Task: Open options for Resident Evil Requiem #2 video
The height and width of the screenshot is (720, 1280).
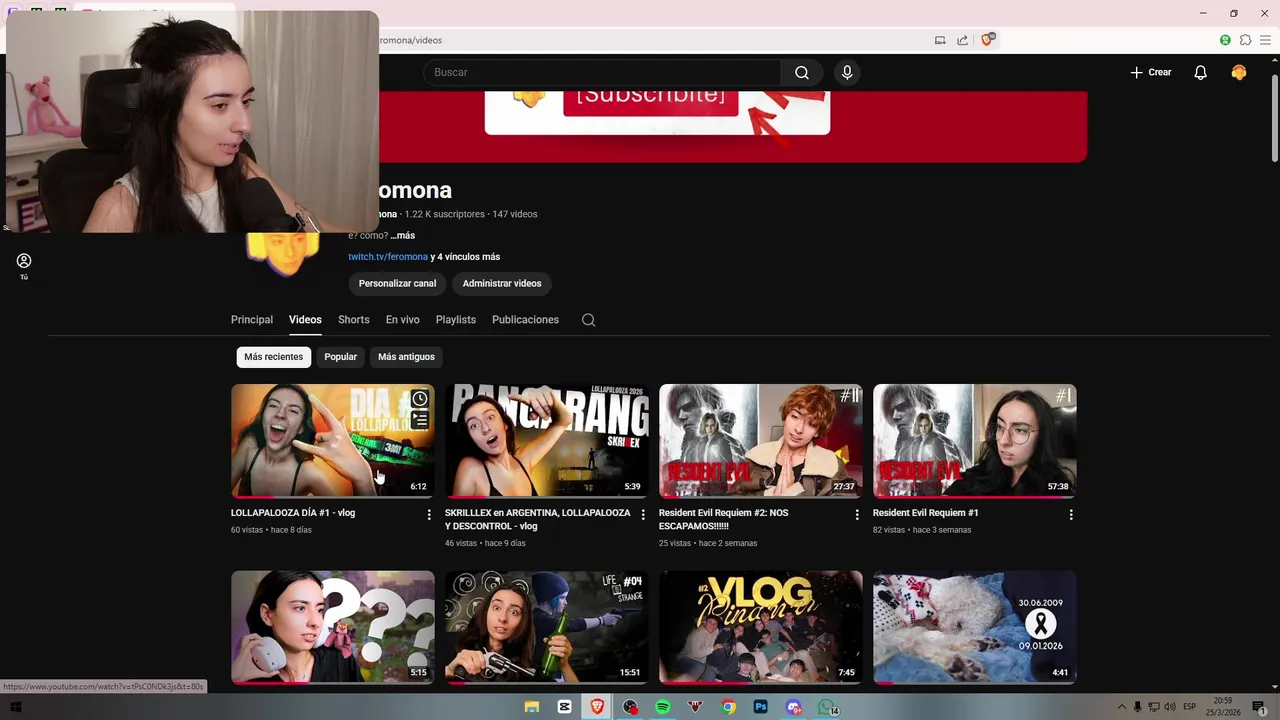Action: (857, 514)
